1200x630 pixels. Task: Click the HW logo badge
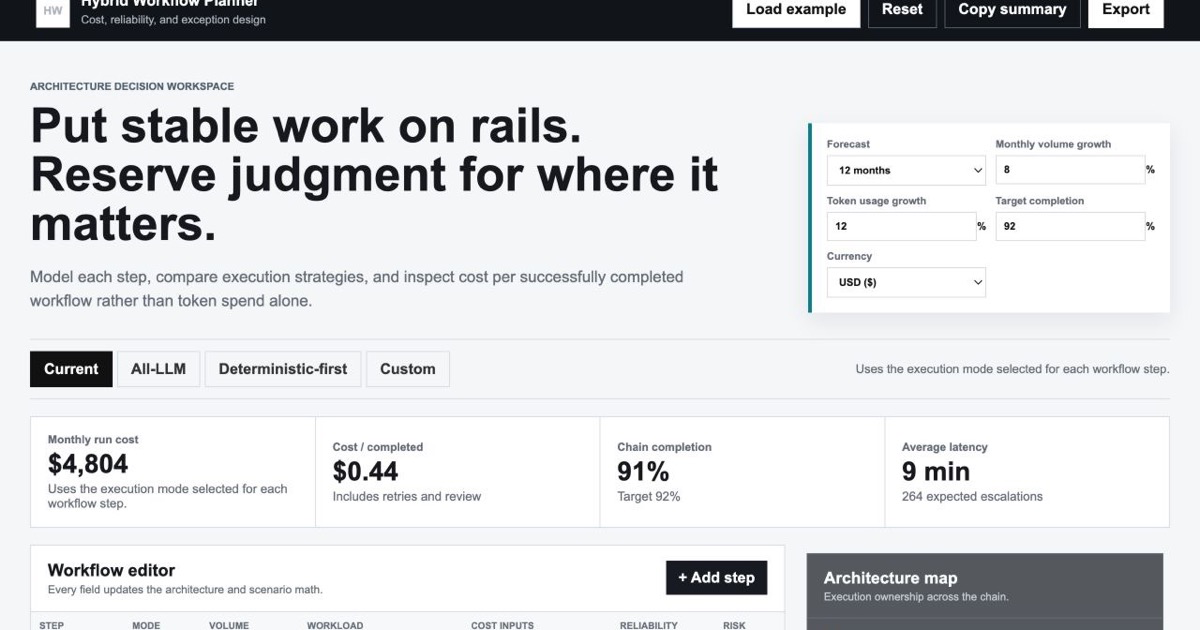[53, 12]
